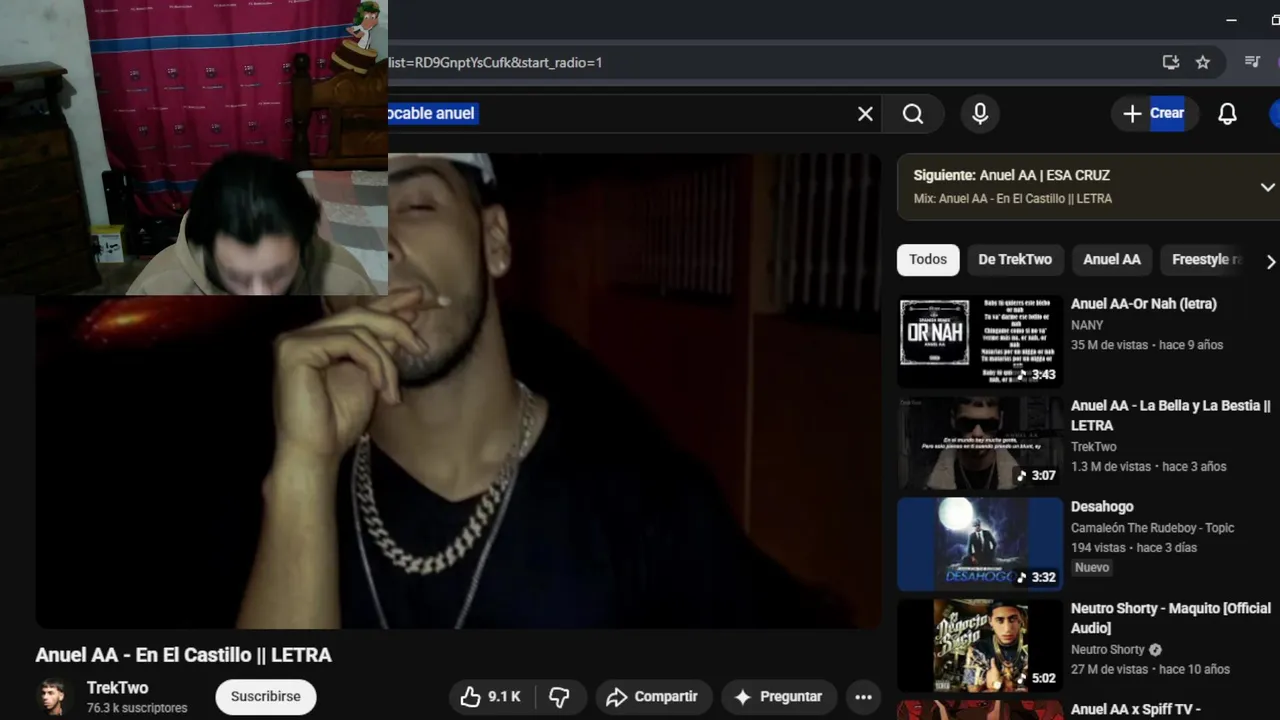
Task: Click the Preguntar button
Action: (x=778, y=697)
